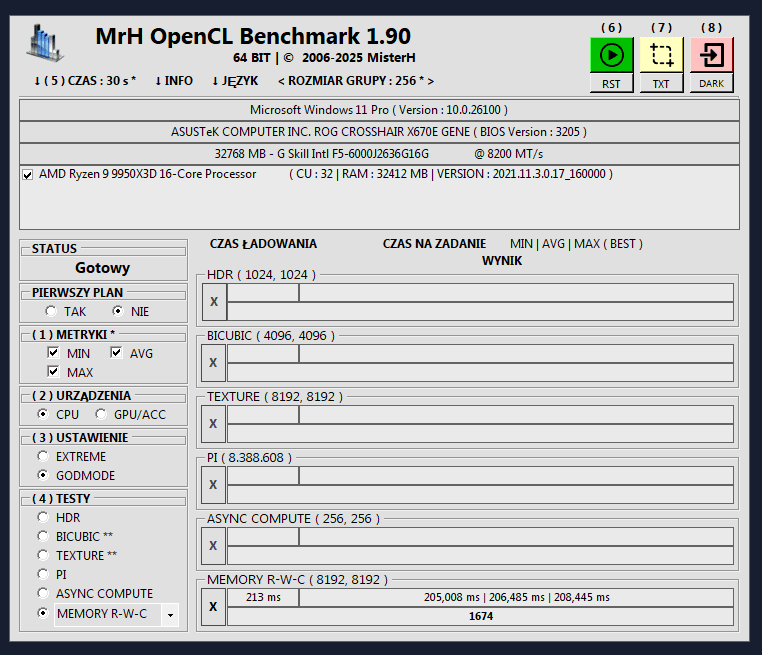The image size is (762, 655).
Task: Click the MrH benchmark logo icon
Action: tap(45, 43)
